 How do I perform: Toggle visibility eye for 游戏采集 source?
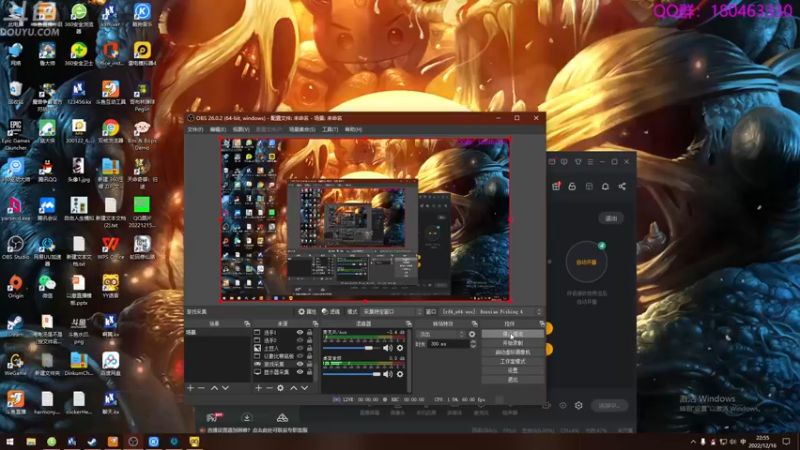[300, 364]
